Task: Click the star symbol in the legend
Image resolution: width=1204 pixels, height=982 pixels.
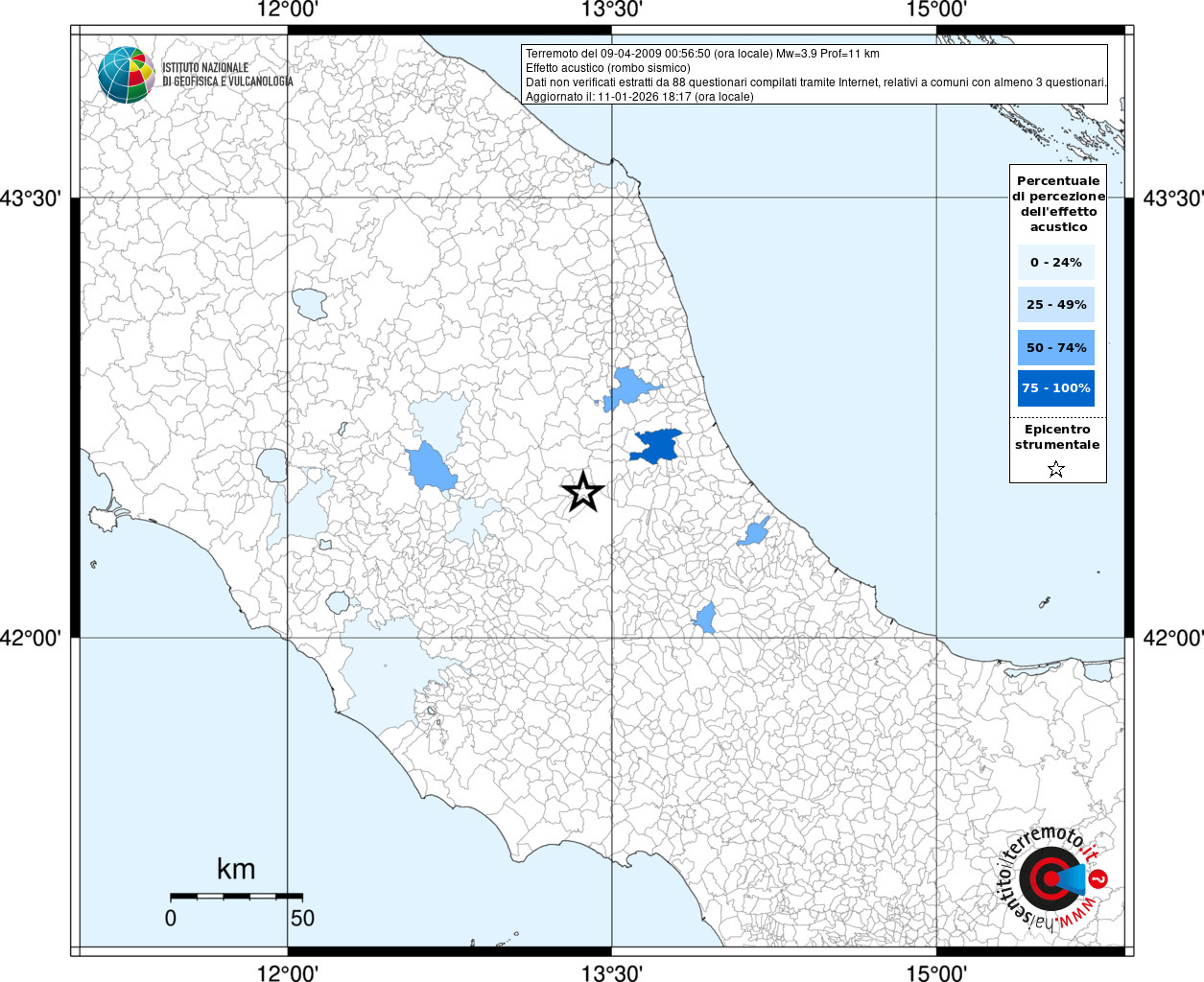Action: 1056,469
